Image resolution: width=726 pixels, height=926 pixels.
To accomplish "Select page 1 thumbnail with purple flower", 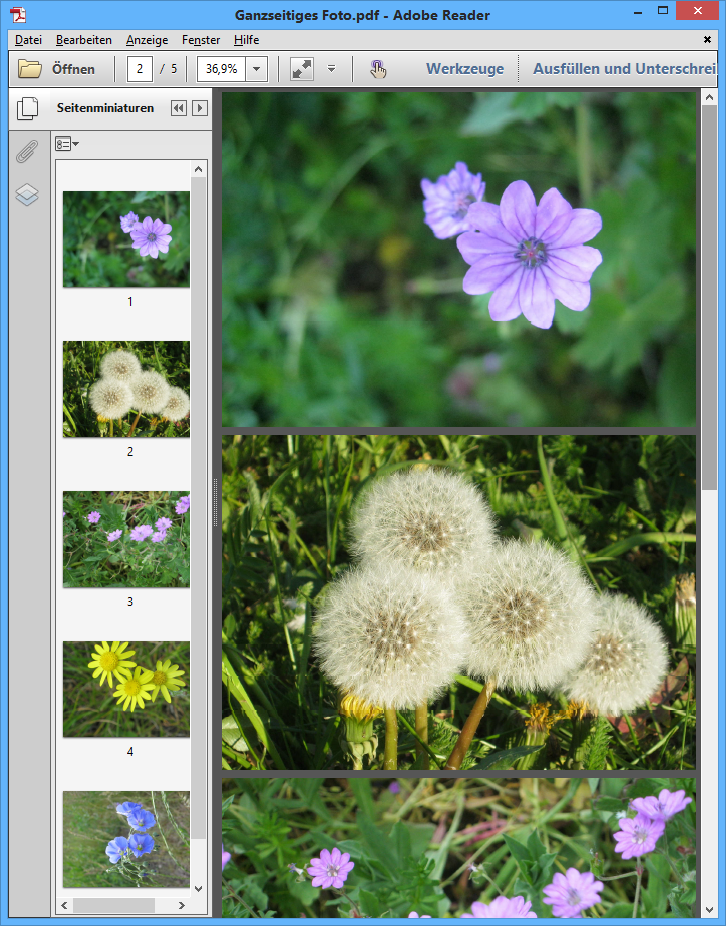I will (x=126, y=239).
